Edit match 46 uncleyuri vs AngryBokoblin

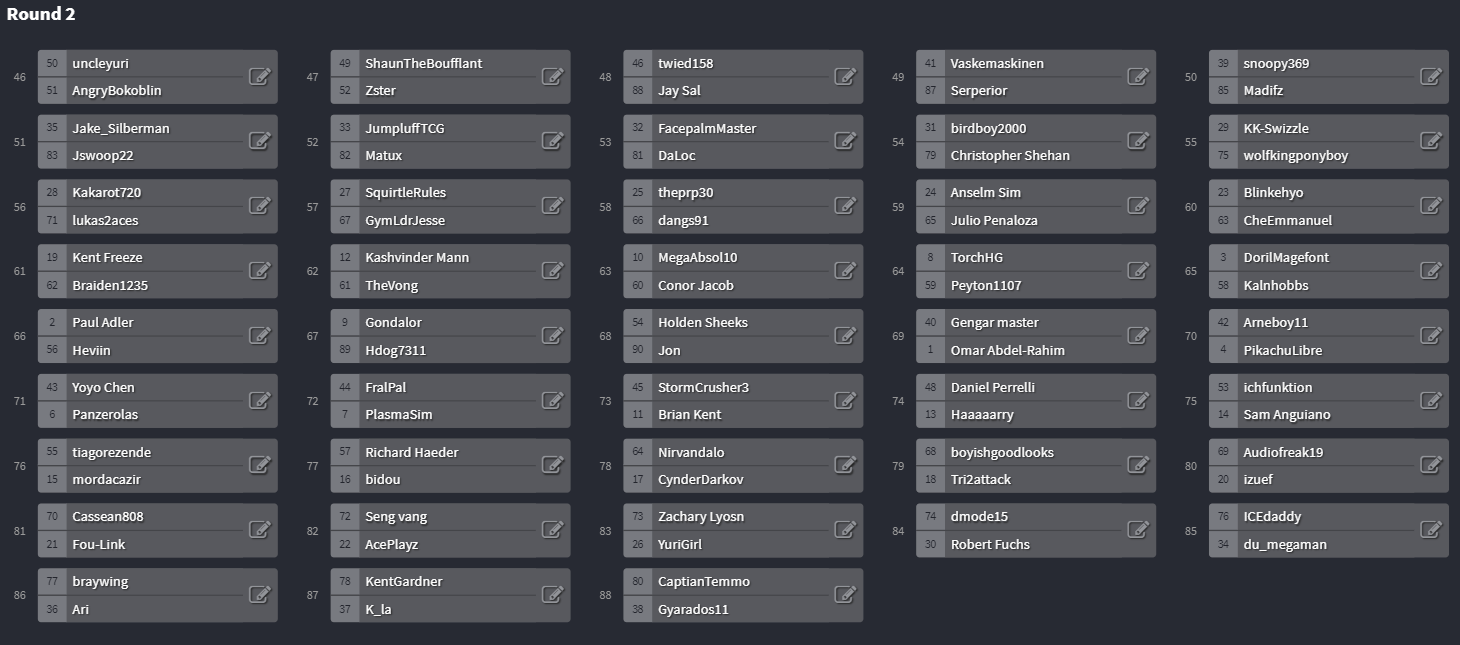(259, 77)
